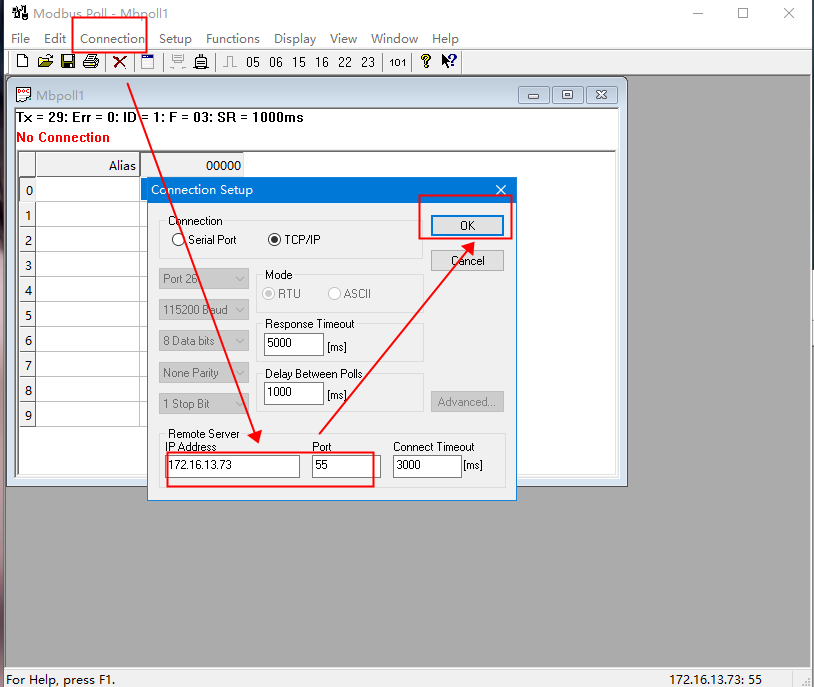This screenshot has width=814, height=687.
Task: Click the Save floppy disk icon
Action: tap(68, 62)
